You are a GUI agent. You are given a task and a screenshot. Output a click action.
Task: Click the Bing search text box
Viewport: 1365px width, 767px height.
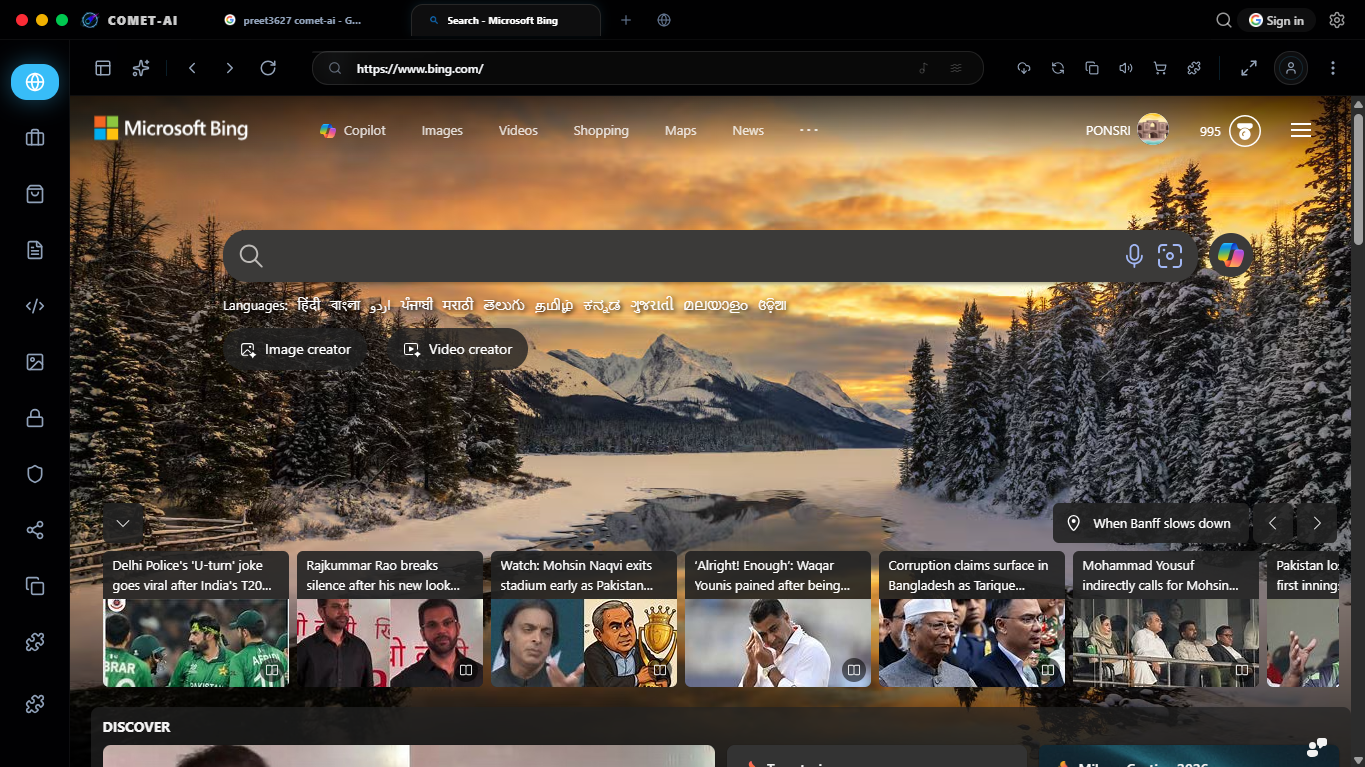(690, 256)
